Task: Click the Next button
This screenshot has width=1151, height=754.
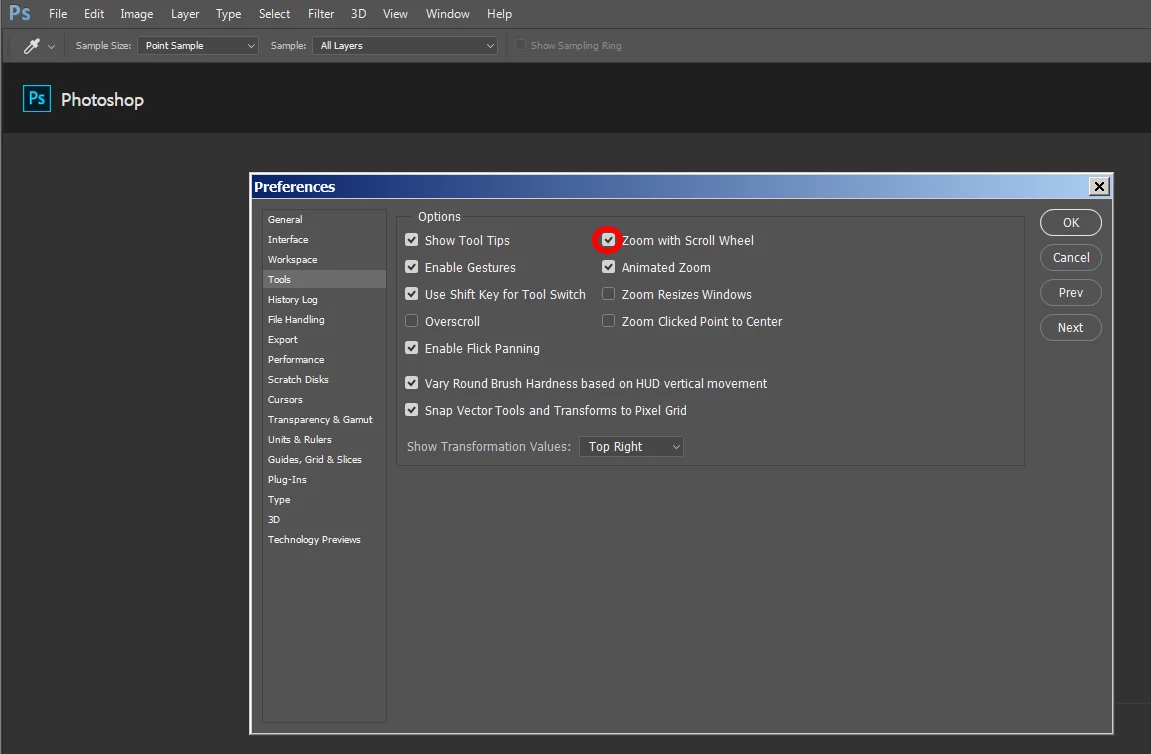Action: [x=1071, y=327]
